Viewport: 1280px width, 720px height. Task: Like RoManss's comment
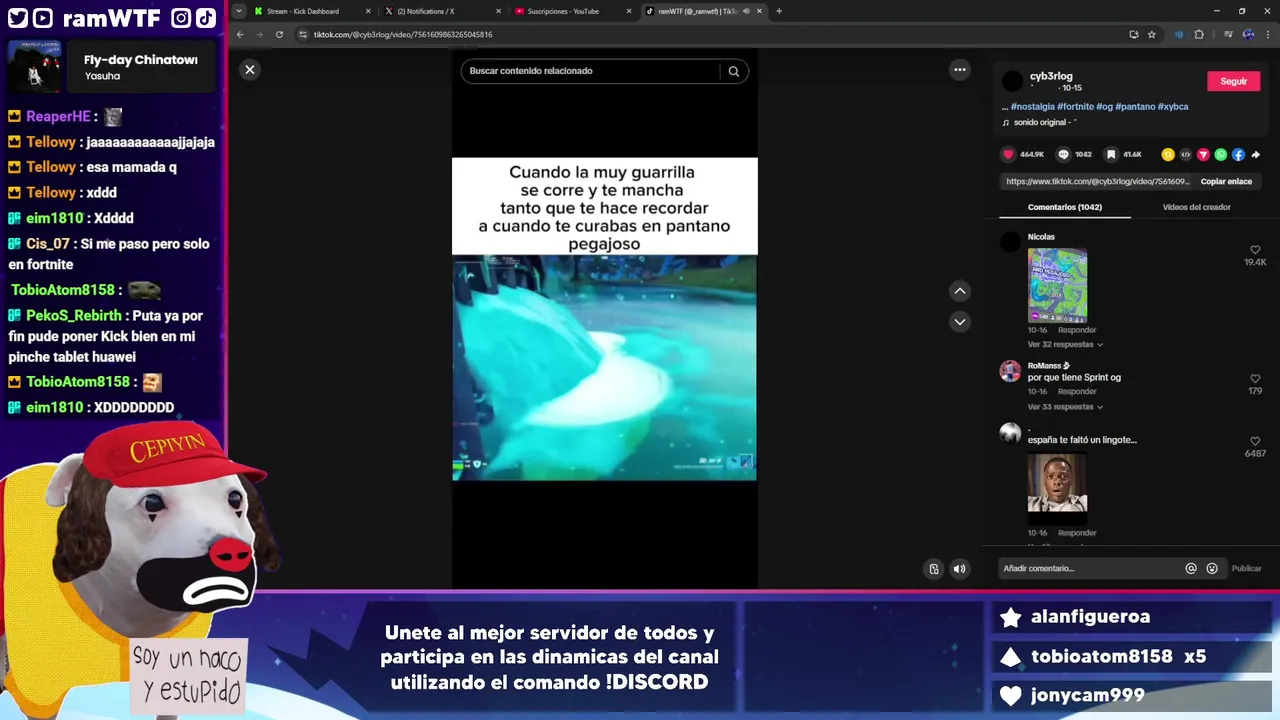point(1255,379)
